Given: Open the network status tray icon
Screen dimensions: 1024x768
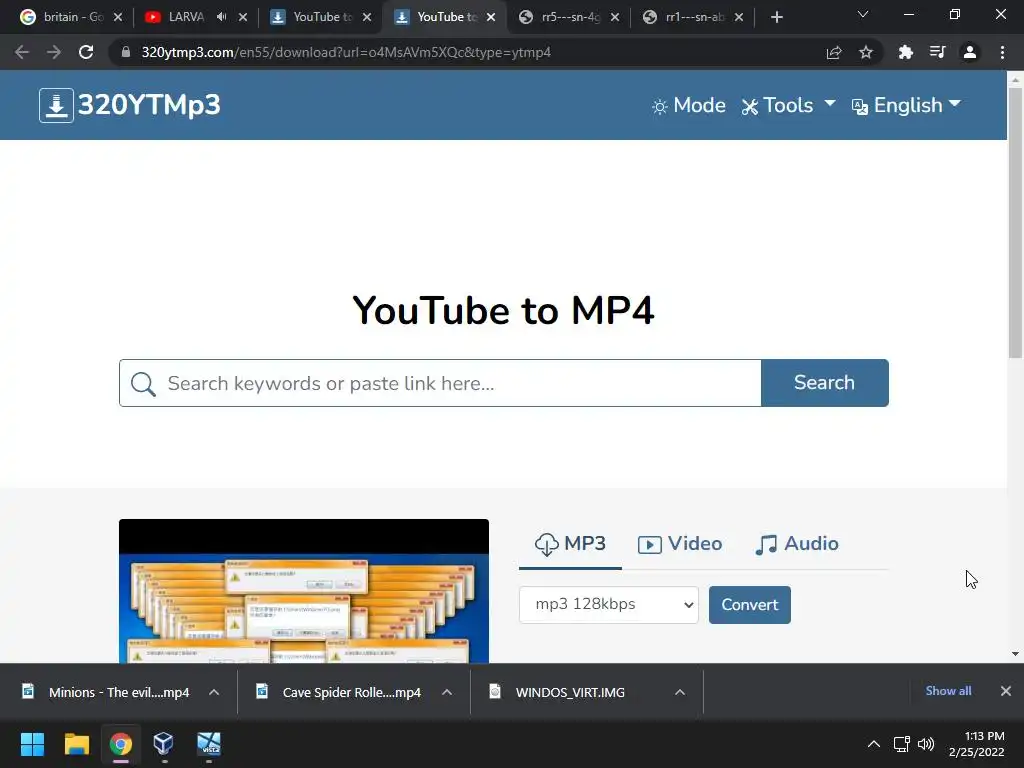Looking at the screenshot, I should click(x=902, y=744).
